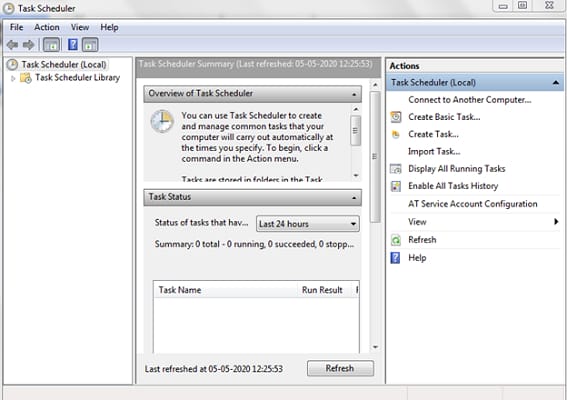Screen dimensions: 567x400
Task: Click the Actions pane title
Action: coord(404,66)
